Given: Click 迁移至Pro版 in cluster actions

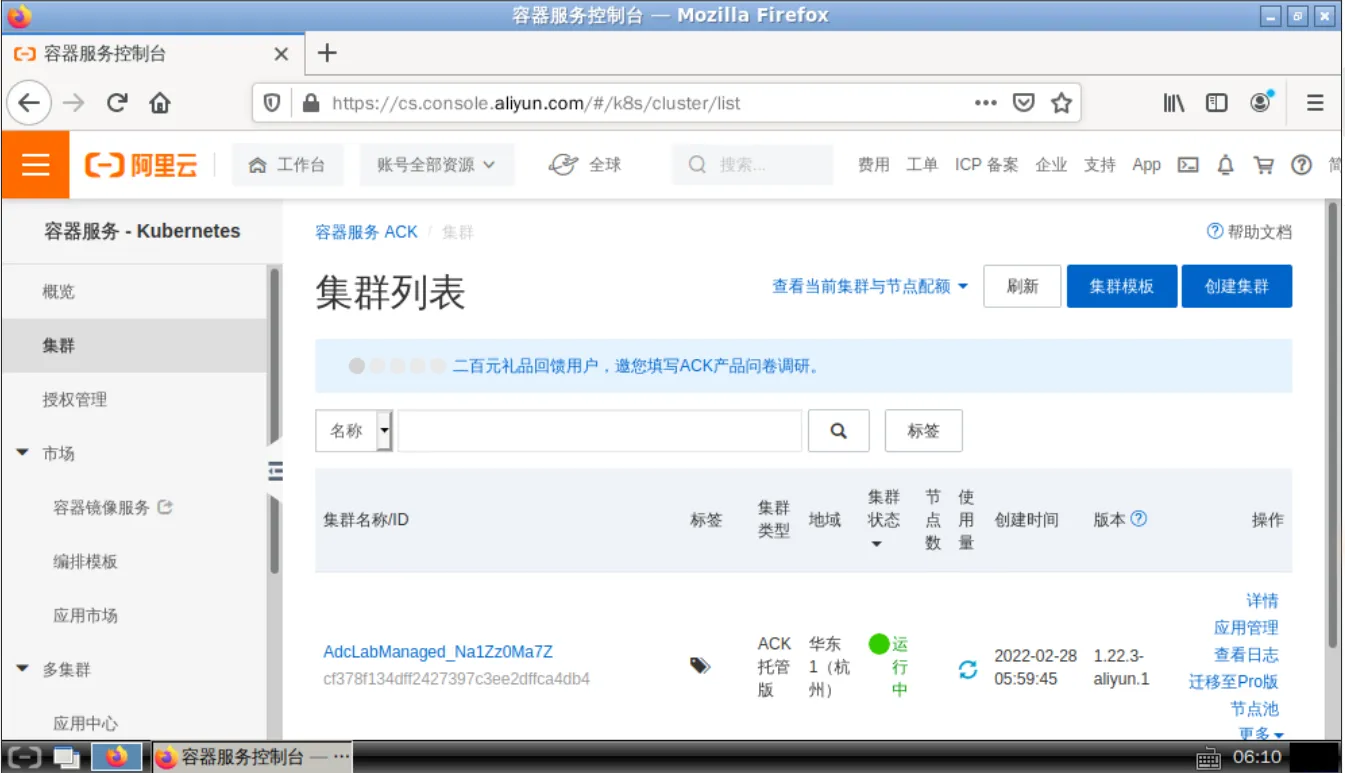Looking at the screenshot, I should tap(1234, 682).
